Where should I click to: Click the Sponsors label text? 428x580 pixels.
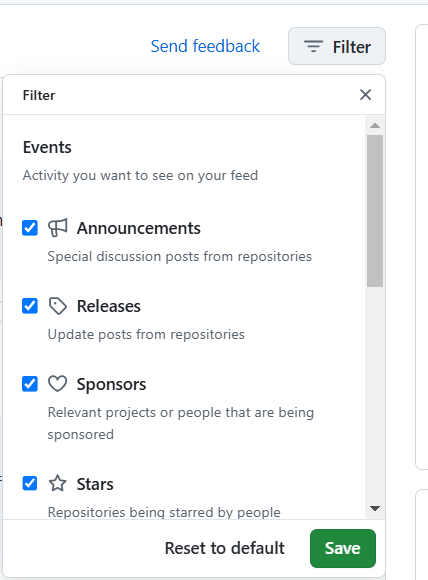(111, 384)
